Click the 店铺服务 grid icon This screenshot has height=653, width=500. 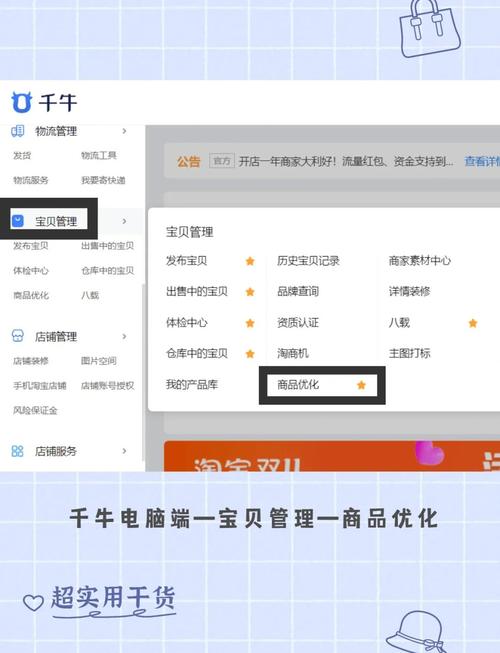(x=17, y=451)
